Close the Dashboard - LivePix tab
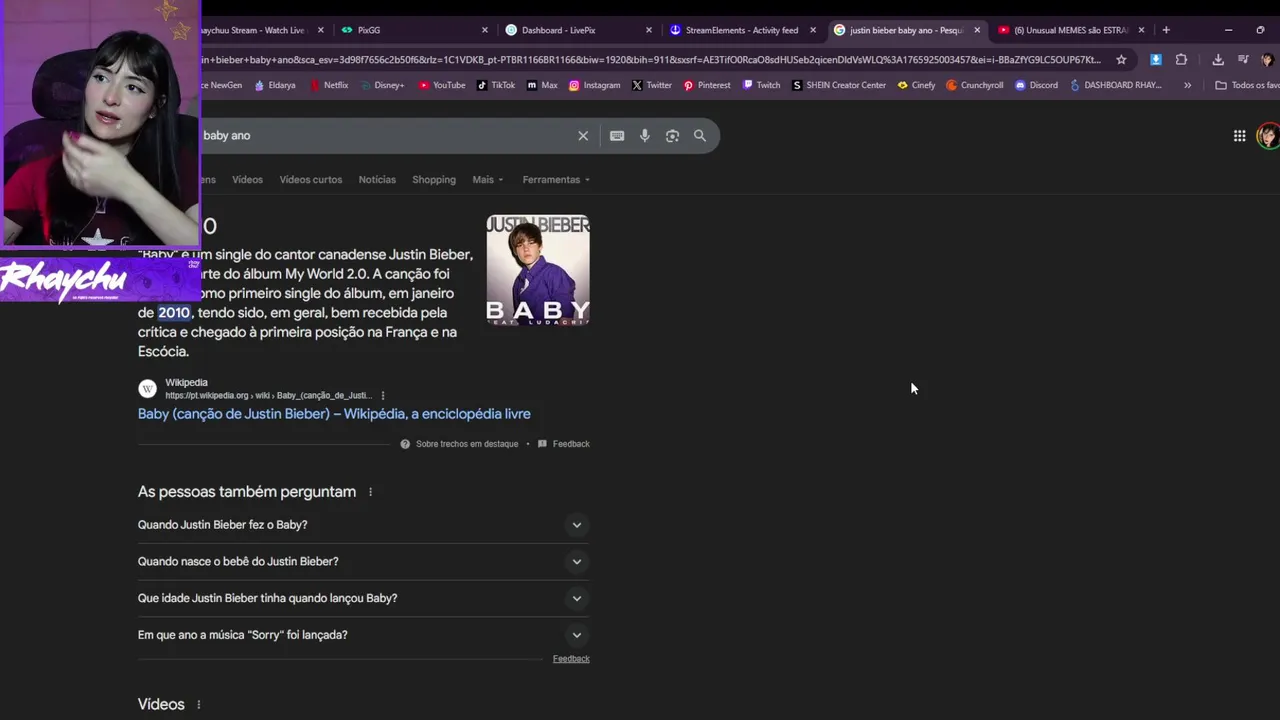This screenshot has width=1280, height=720. coord(649,30)
